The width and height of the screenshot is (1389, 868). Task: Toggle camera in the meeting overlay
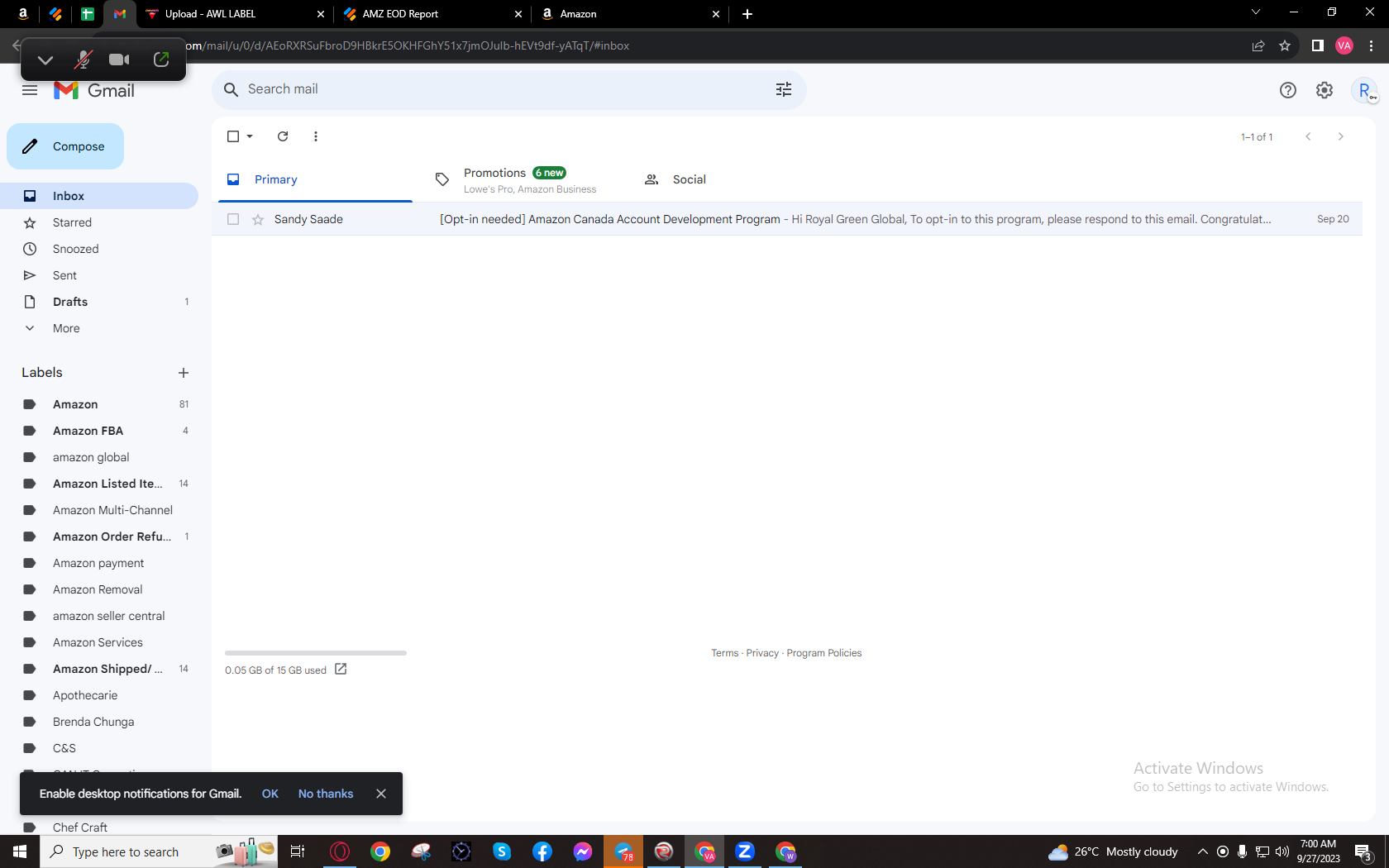pos(119,60)
